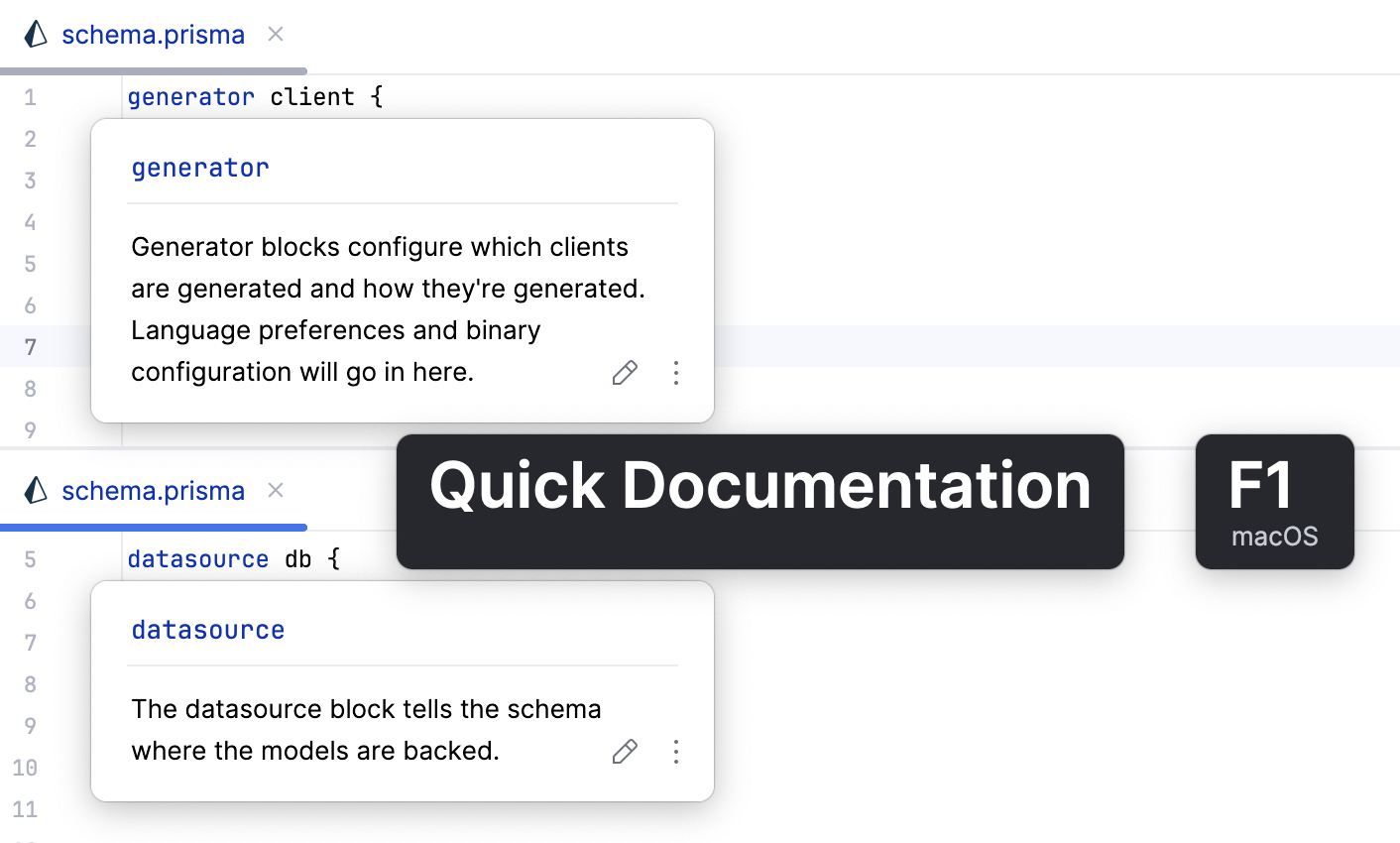Select the edit pencil icon in the datasource popup
The height and width of the screenshot is (843, 1400).
coord(625,752)
